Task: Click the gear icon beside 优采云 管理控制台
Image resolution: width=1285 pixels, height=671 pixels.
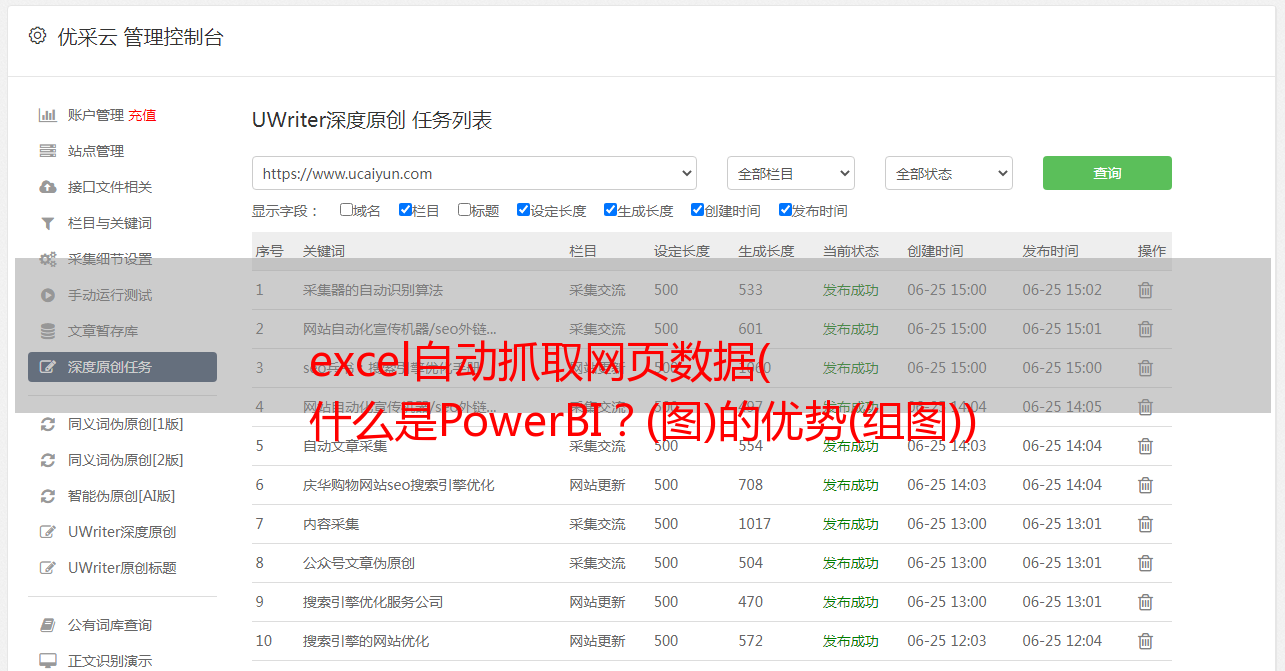Action: [37, 36]
